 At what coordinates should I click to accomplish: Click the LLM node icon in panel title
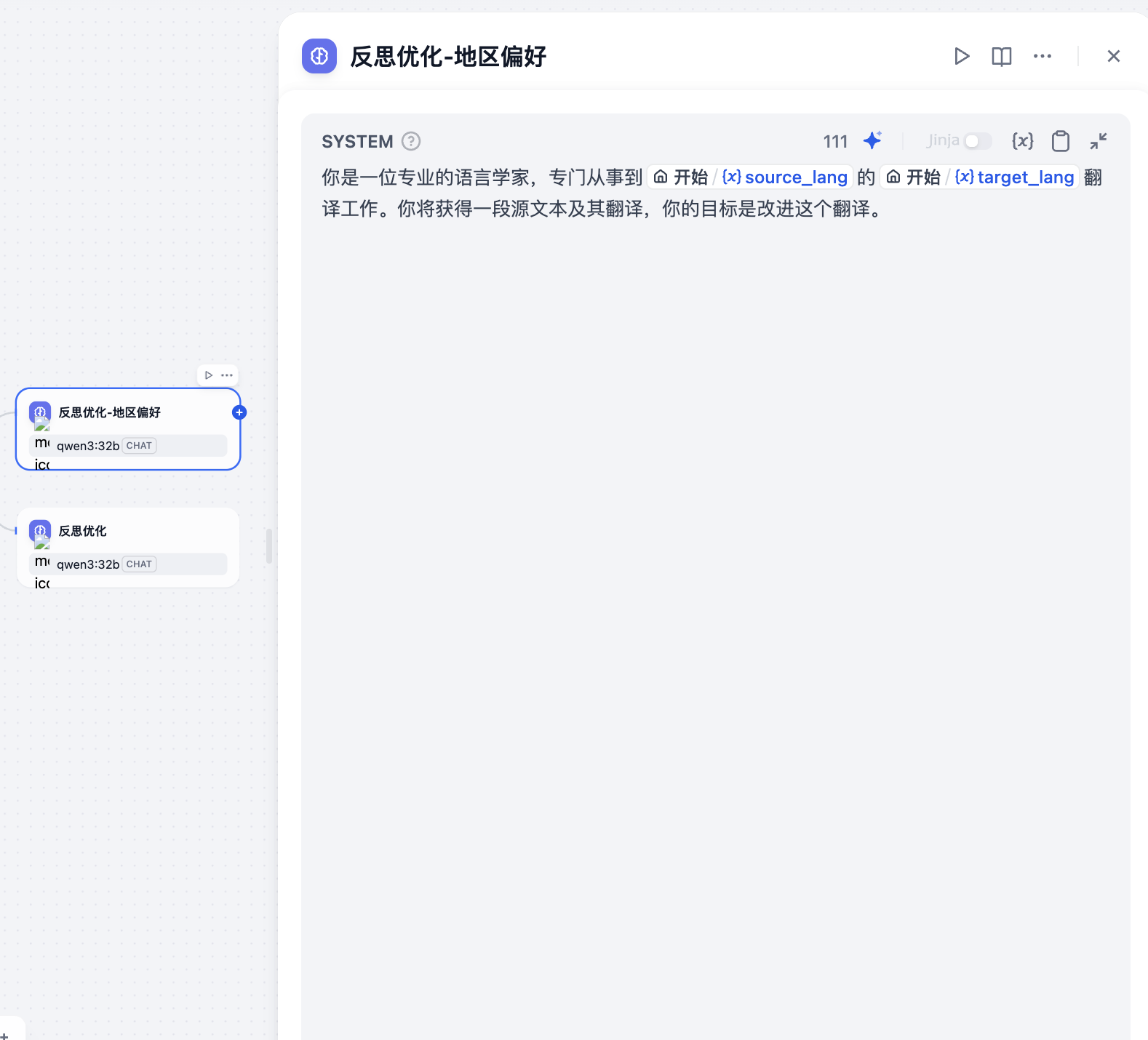coord(319,56)
